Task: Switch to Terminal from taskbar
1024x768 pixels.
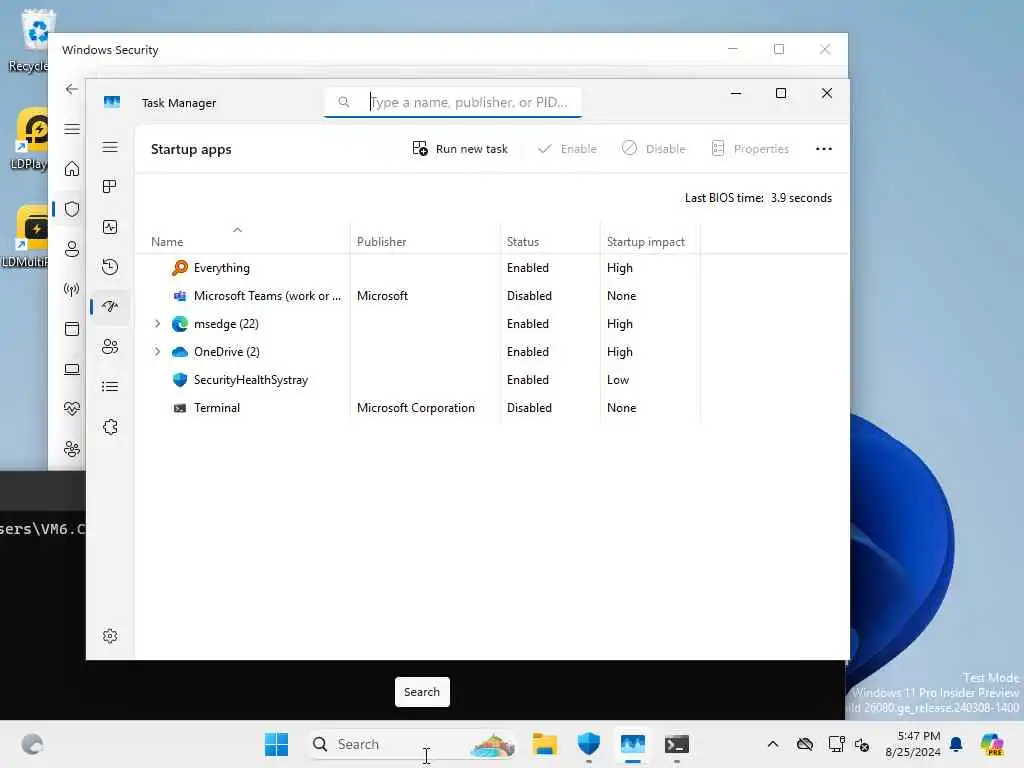Action: 677,744
